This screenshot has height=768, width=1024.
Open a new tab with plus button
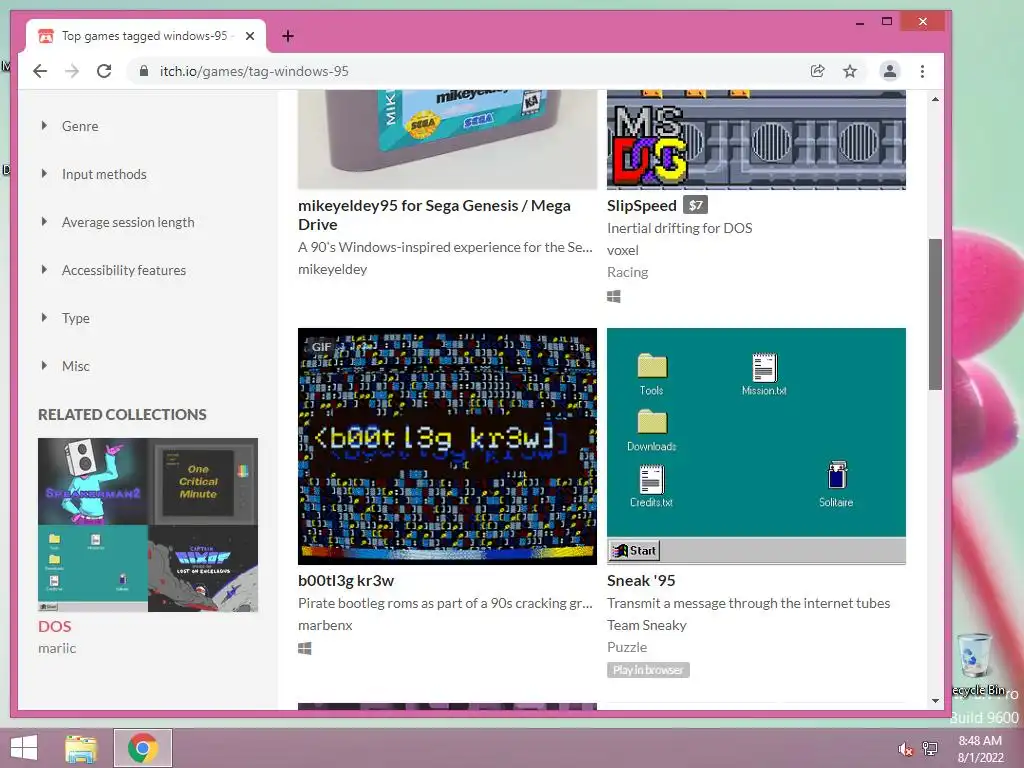click(x=287, y=36)
